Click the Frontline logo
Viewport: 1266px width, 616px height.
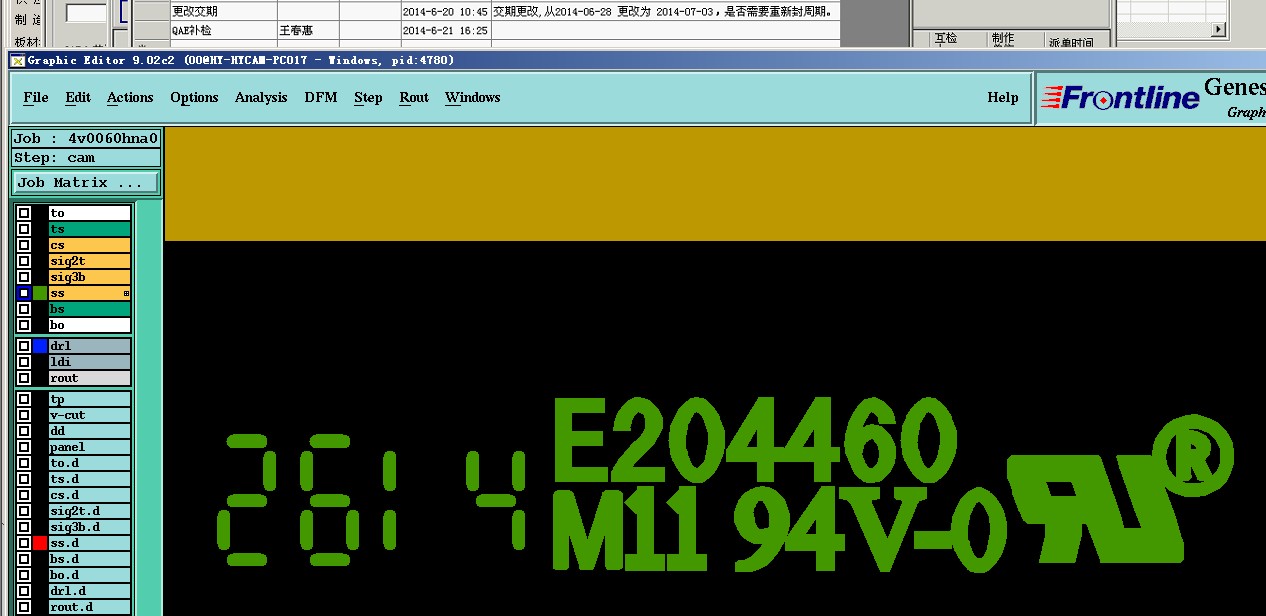[1120, 97]
